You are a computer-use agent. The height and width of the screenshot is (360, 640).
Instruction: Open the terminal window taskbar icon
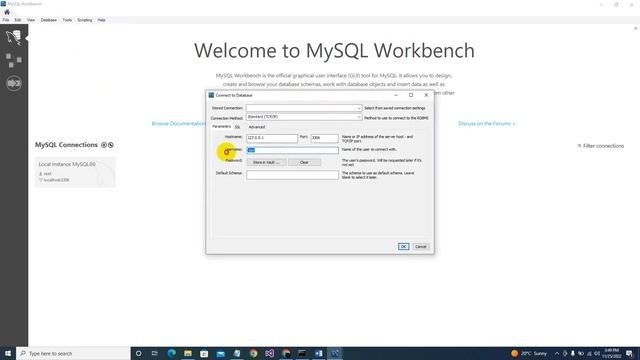click(x=302, y=353)
